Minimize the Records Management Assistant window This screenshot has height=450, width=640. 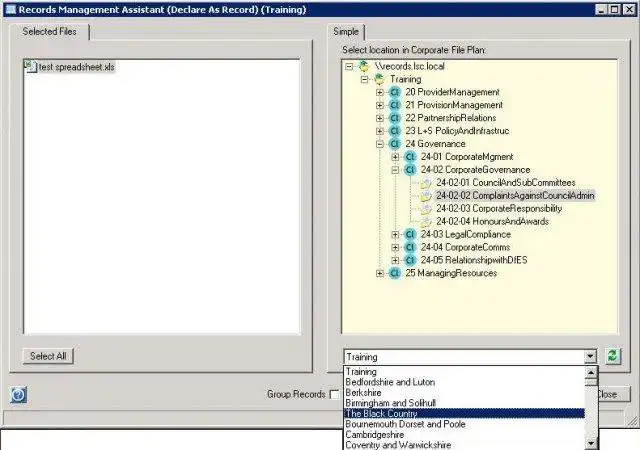click(601, 9)
